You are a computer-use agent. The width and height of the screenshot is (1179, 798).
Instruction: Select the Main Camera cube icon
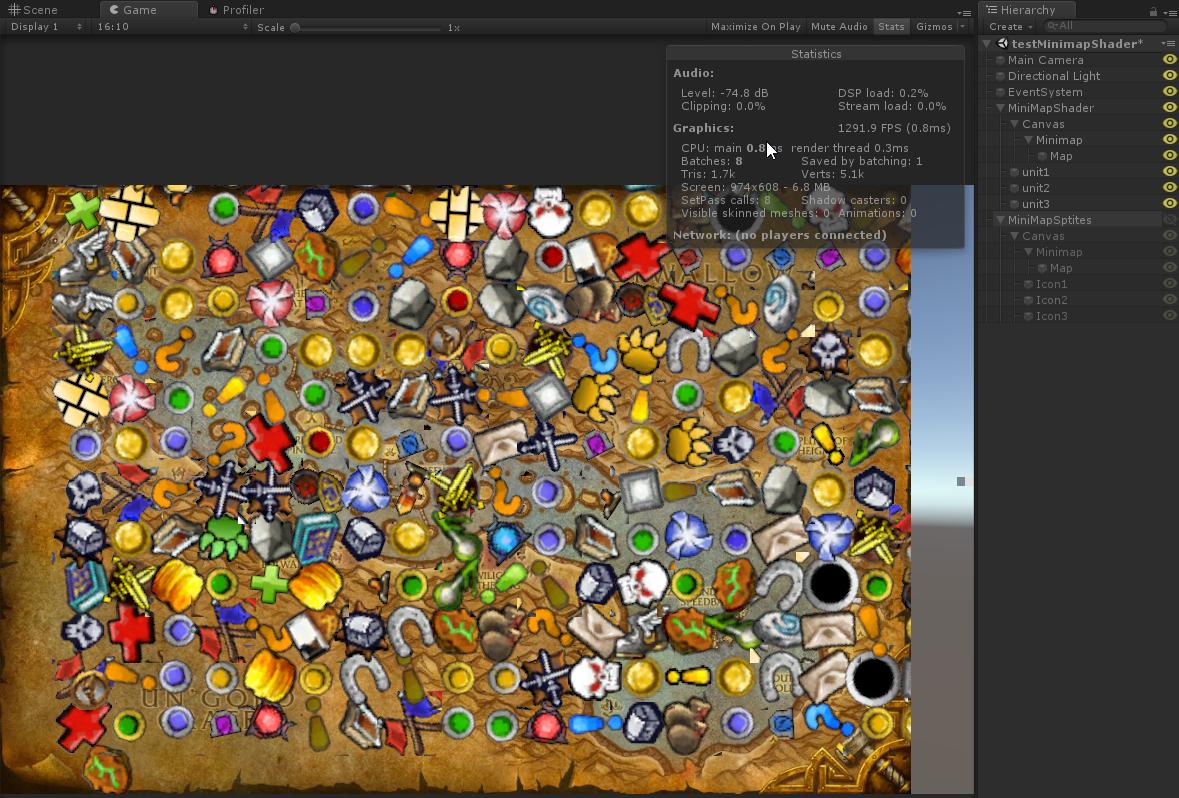pos(1000,60)
